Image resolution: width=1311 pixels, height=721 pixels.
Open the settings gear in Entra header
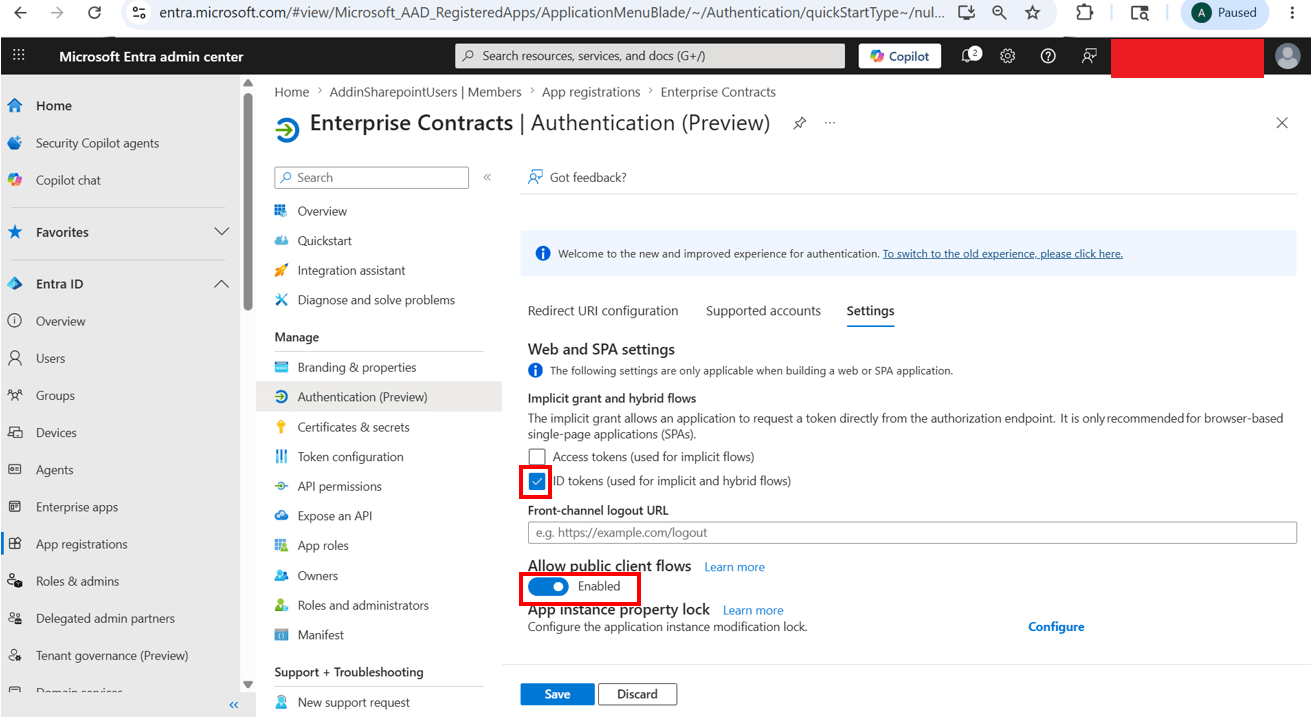[x=1008, y=56]
